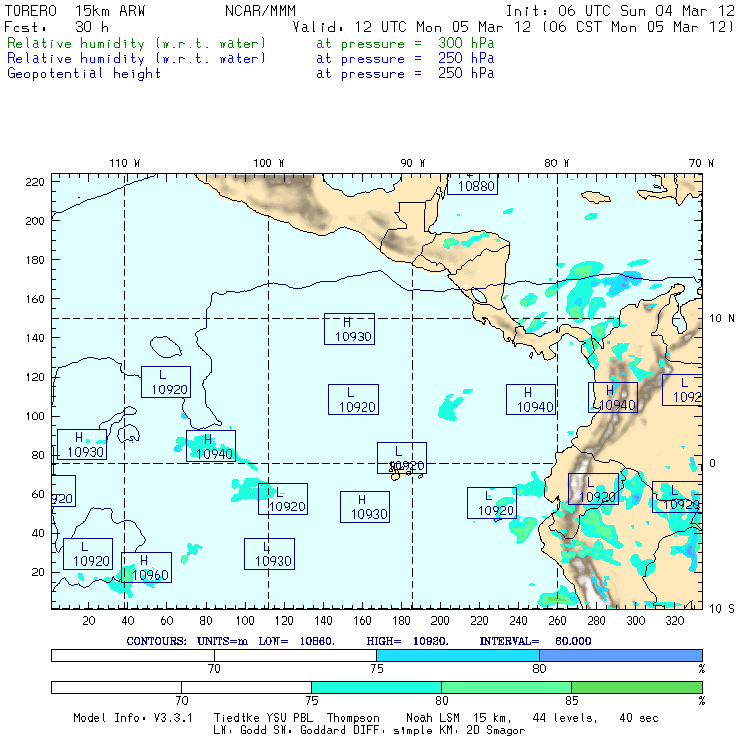Click the L 10930 low-pressure label box

point(269,554)
